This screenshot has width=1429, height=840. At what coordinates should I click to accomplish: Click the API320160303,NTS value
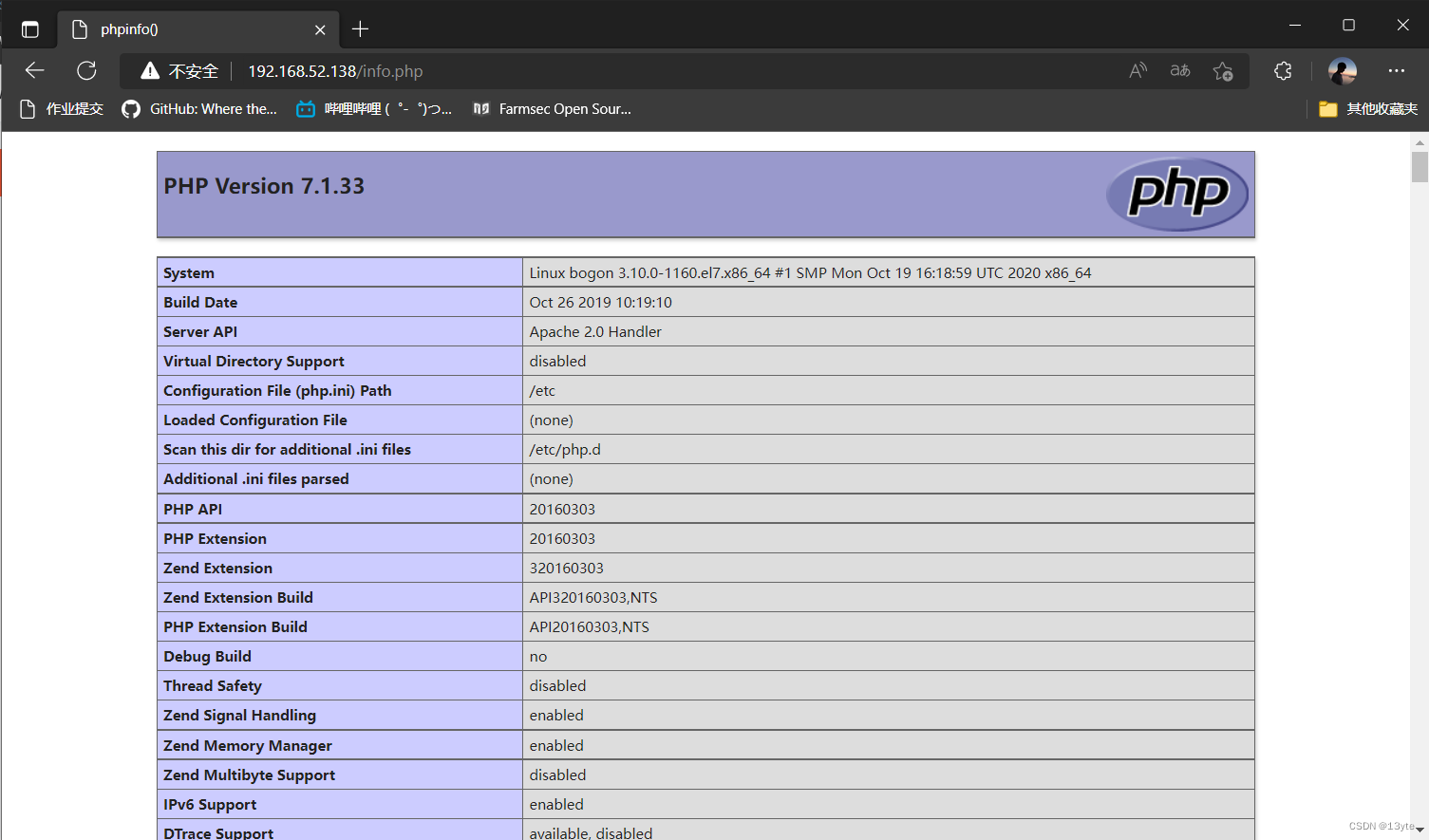pos(593,597)
